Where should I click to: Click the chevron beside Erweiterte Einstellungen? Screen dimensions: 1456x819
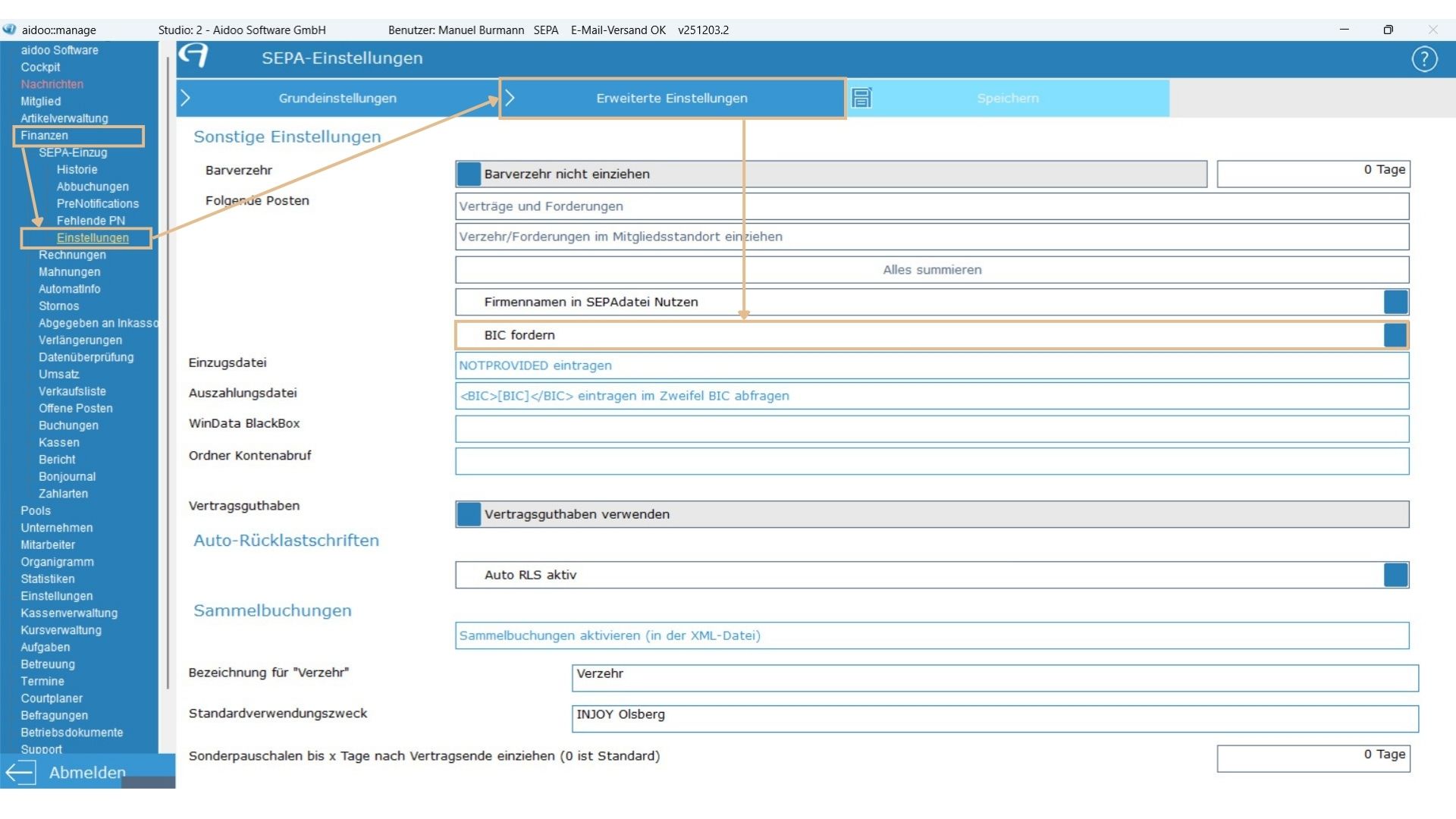pyautogui.click(x=510, y=99)
